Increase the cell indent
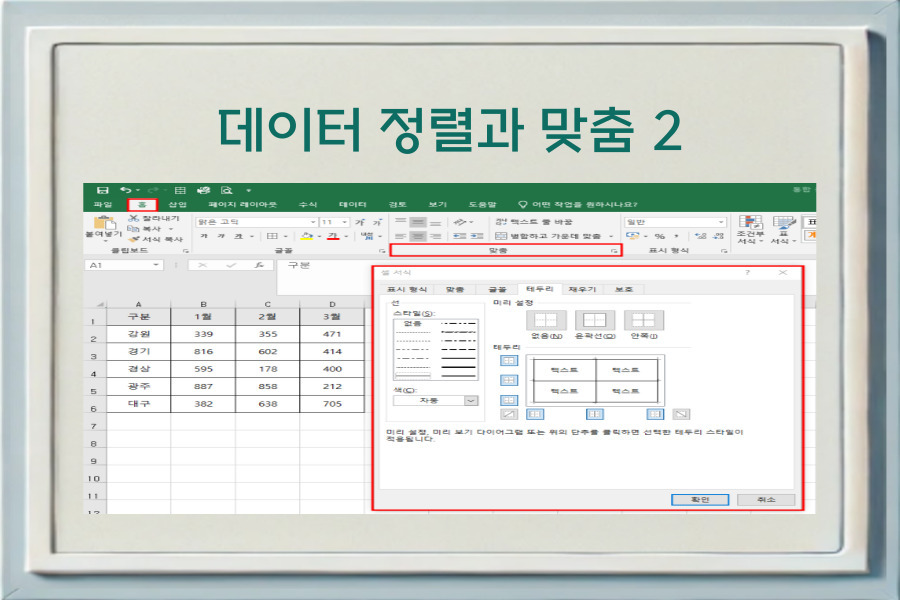 point(477,236)
